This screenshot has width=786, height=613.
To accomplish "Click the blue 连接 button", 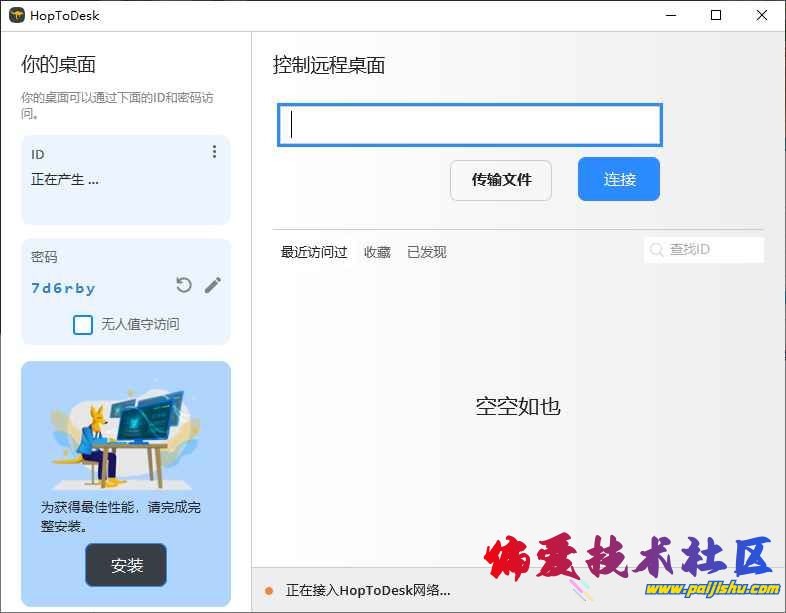I will tap(619, 180).
